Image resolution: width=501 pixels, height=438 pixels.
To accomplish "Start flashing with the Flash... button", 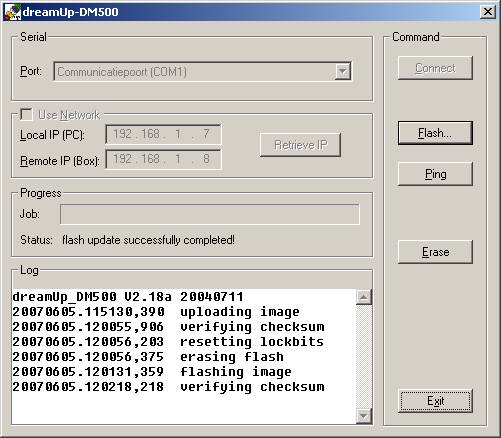I will click(435, 133).
